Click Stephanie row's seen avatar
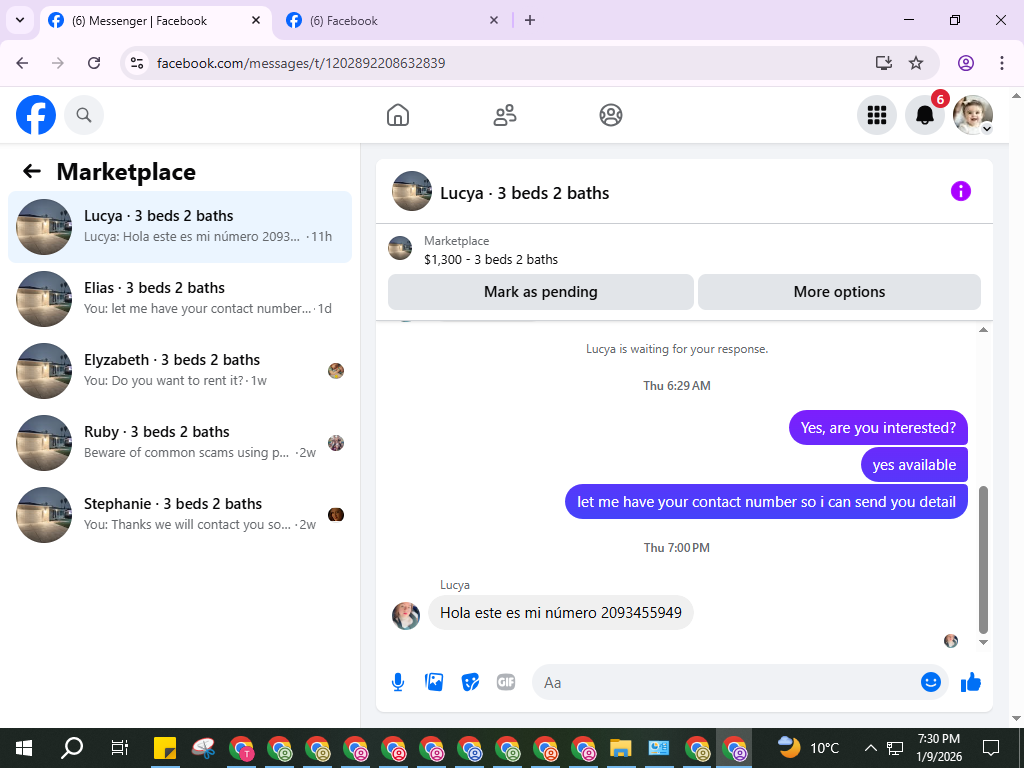 coord(336,515)
